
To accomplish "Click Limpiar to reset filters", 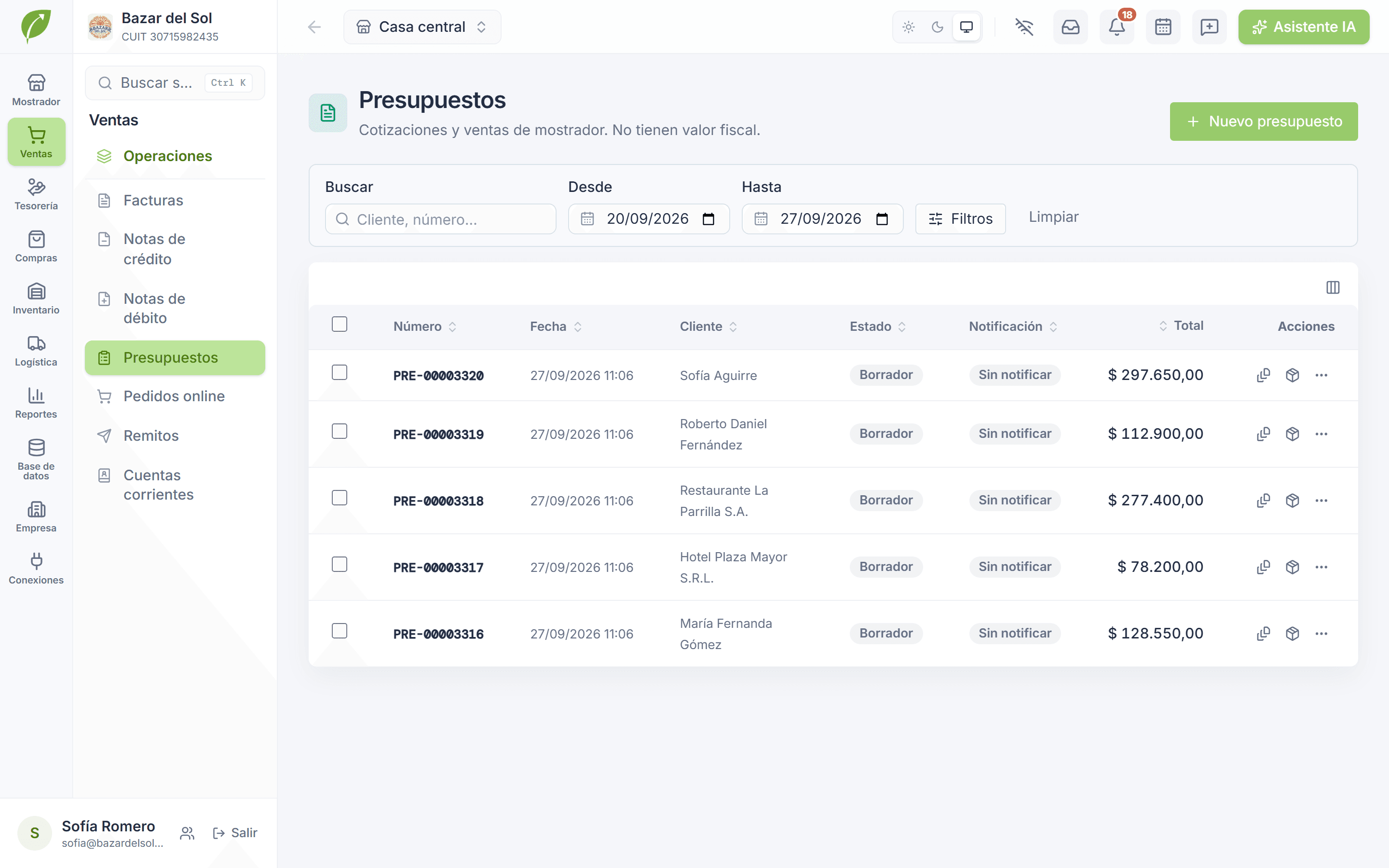I will tap(1053, 217).
